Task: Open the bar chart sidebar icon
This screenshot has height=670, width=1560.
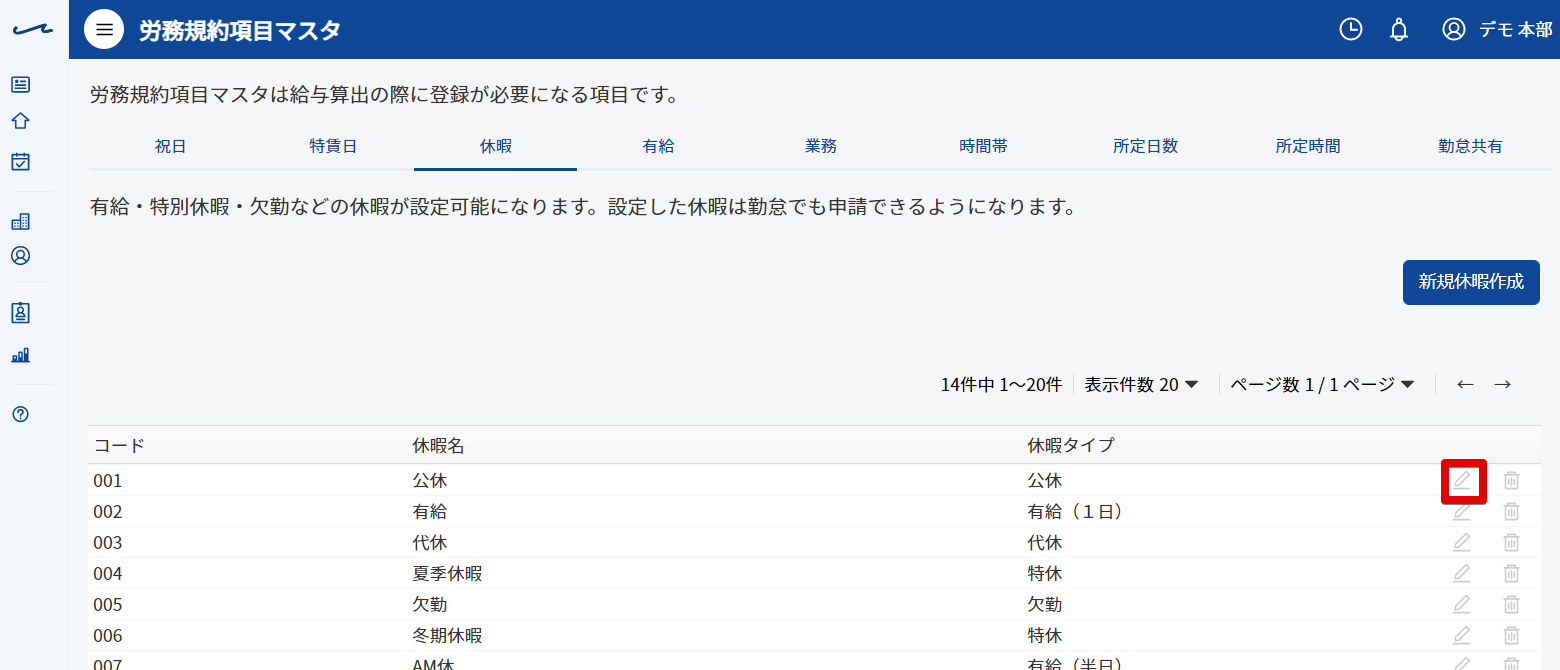Action: pyautogui.click(x=20, y=355)
